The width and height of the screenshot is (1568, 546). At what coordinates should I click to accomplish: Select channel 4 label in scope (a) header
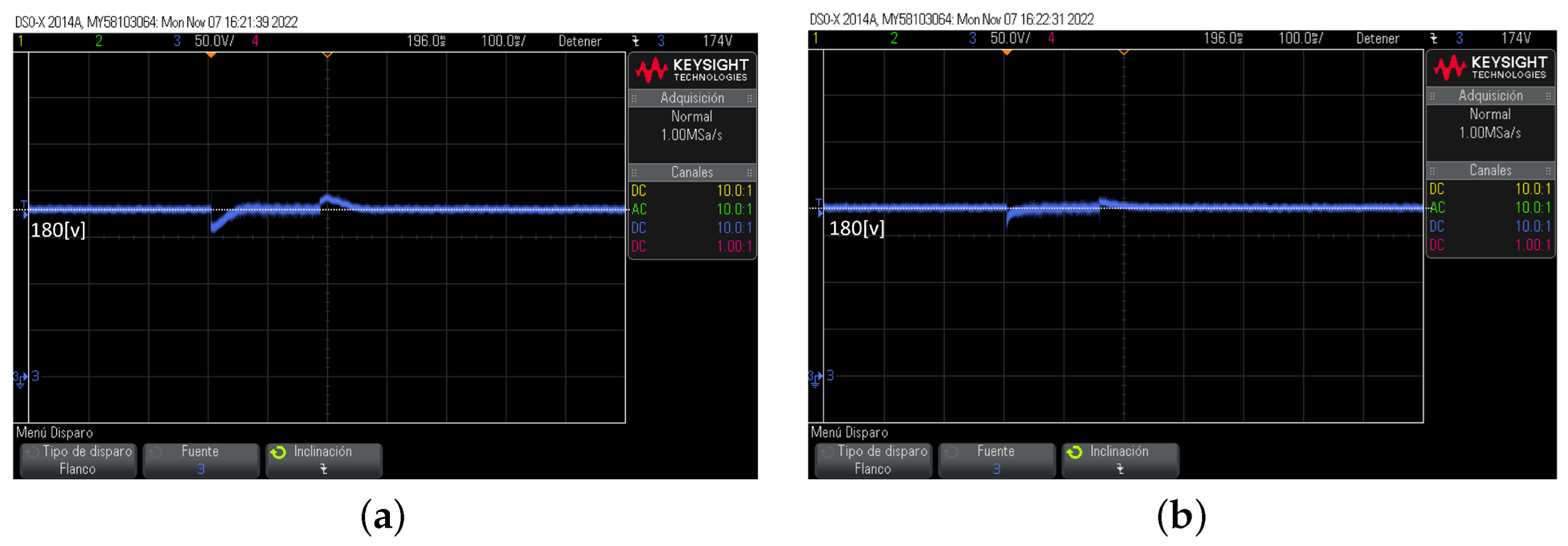(255, 41)
